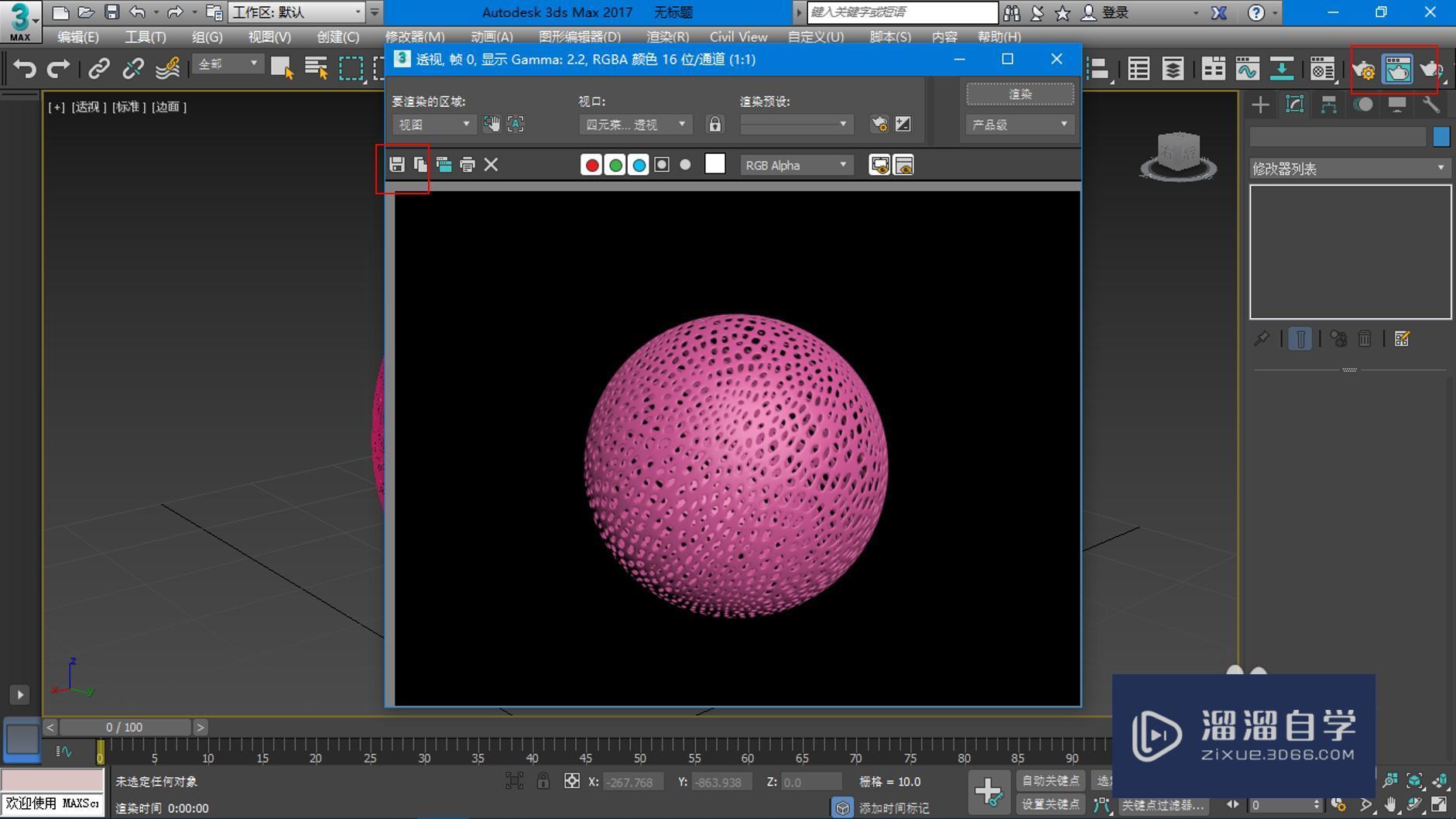
Task: Switch to the Create command panel tab
Action: 1260,105
